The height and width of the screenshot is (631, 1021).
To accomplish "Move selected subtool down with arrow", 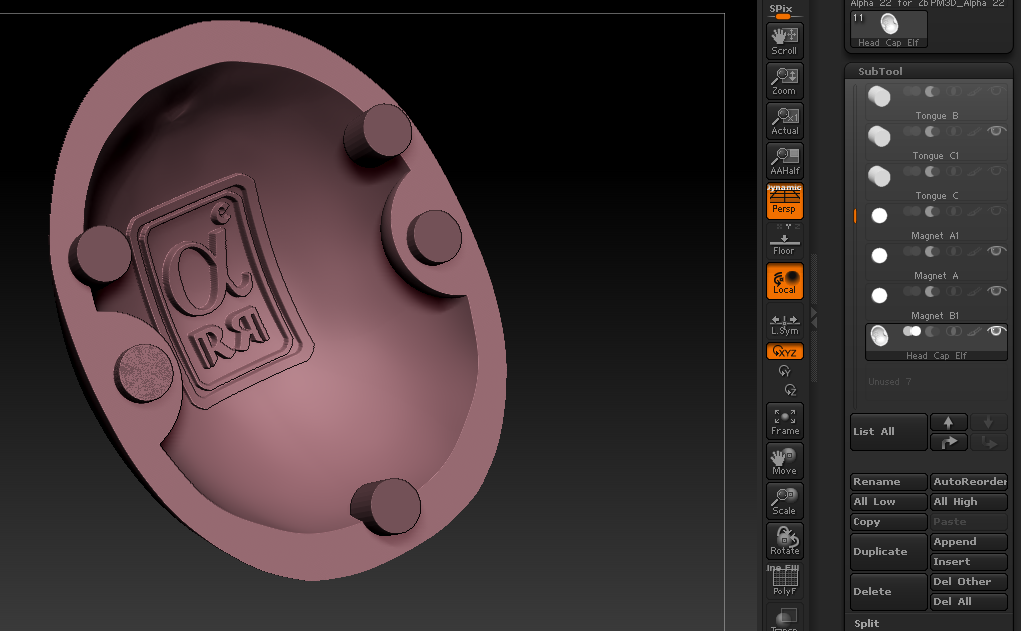I will click(x=988, y=422).
